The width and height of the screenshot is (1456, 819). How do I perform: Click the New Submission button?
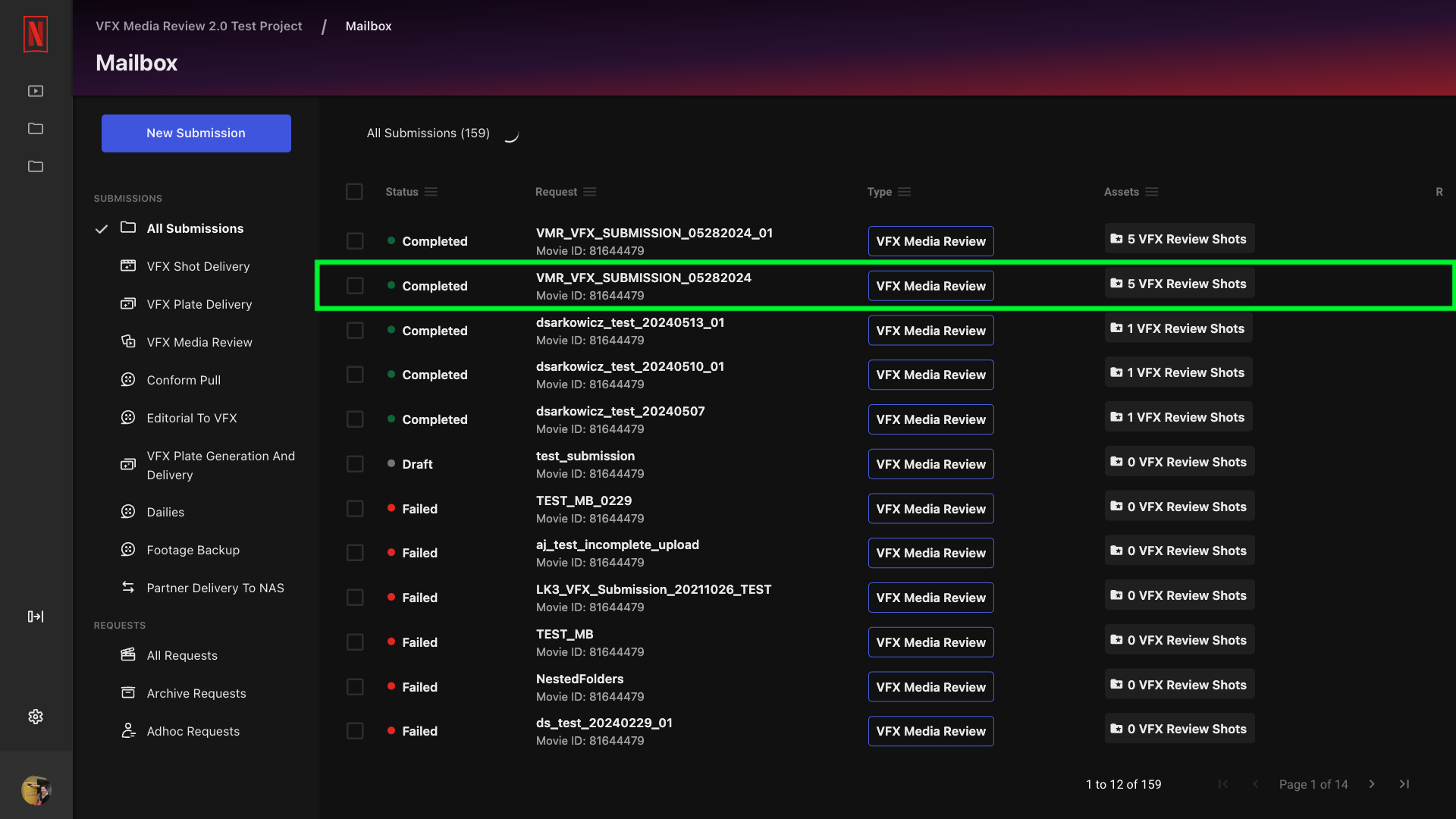click(196, 133)
